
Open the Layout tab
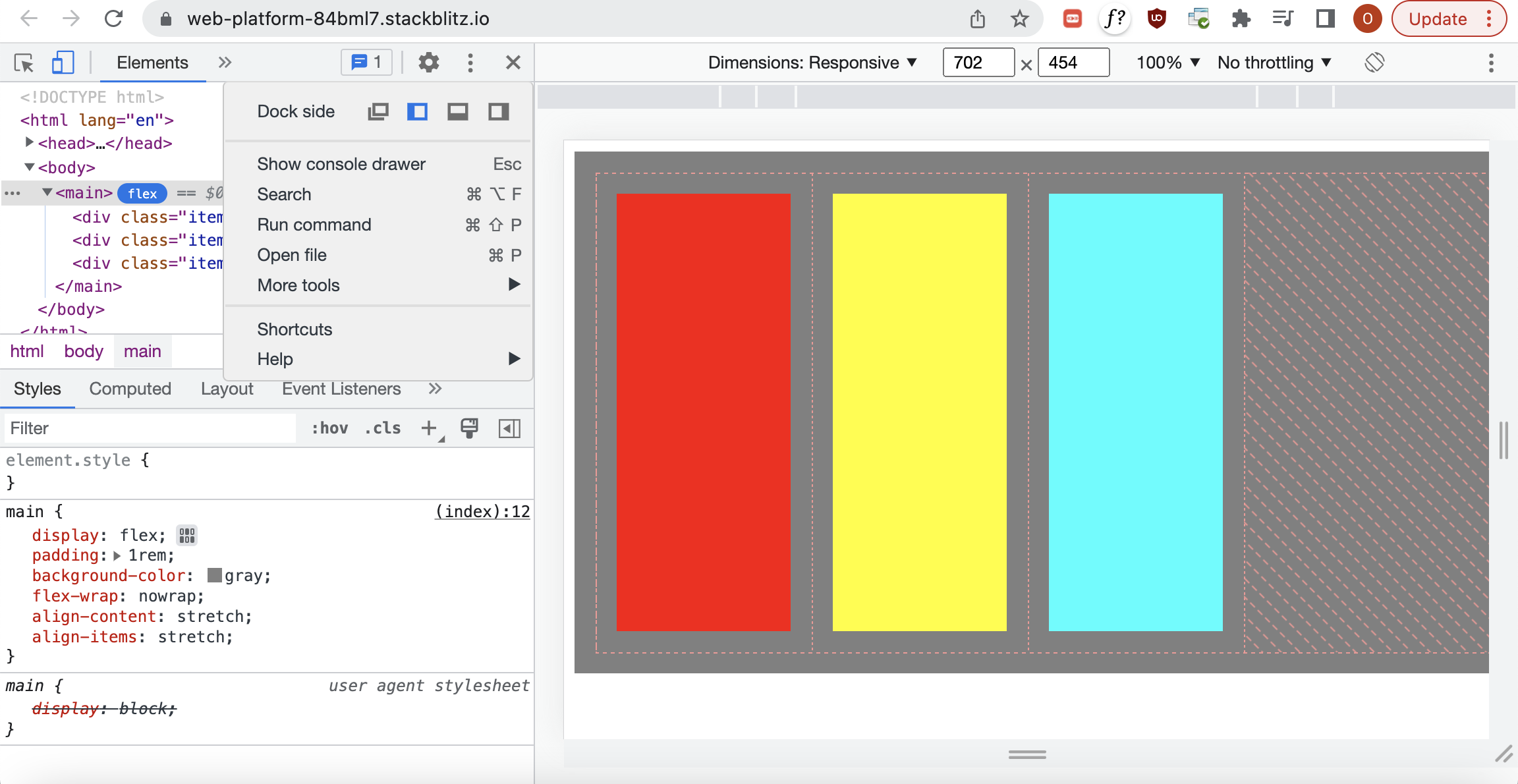(227, 389)
